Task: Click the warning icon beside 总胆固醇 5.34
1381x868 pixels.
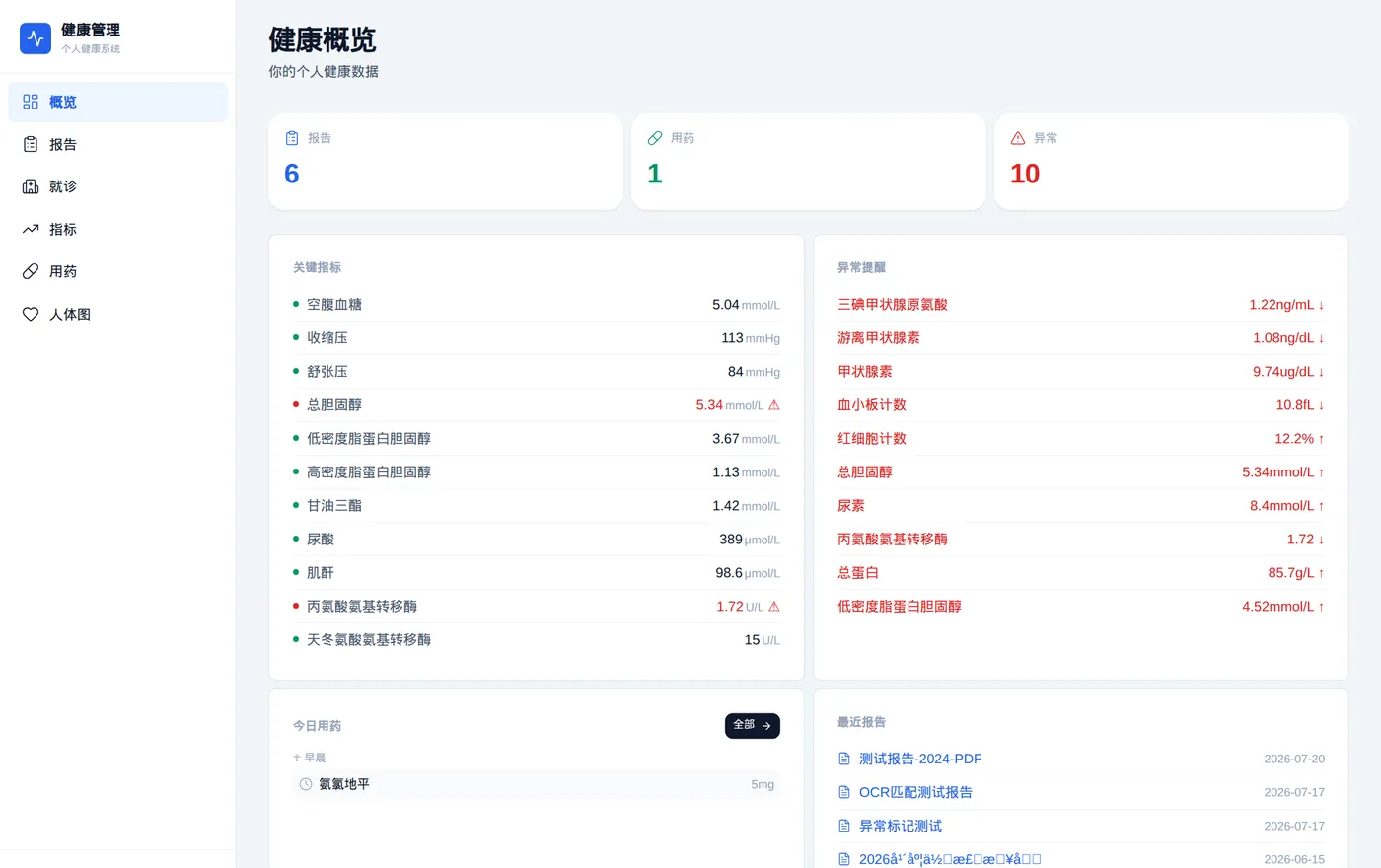Action: point(774,405)
